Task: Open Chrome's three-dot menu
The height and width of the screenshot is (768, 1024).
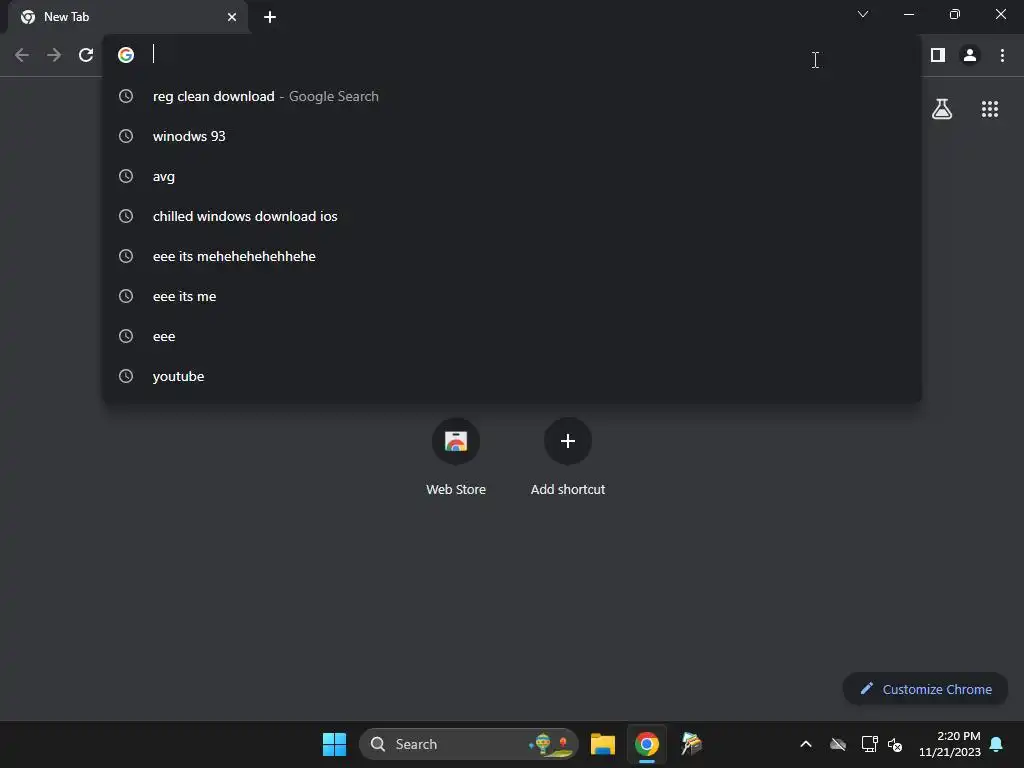Action: (x=1002, y=55)
